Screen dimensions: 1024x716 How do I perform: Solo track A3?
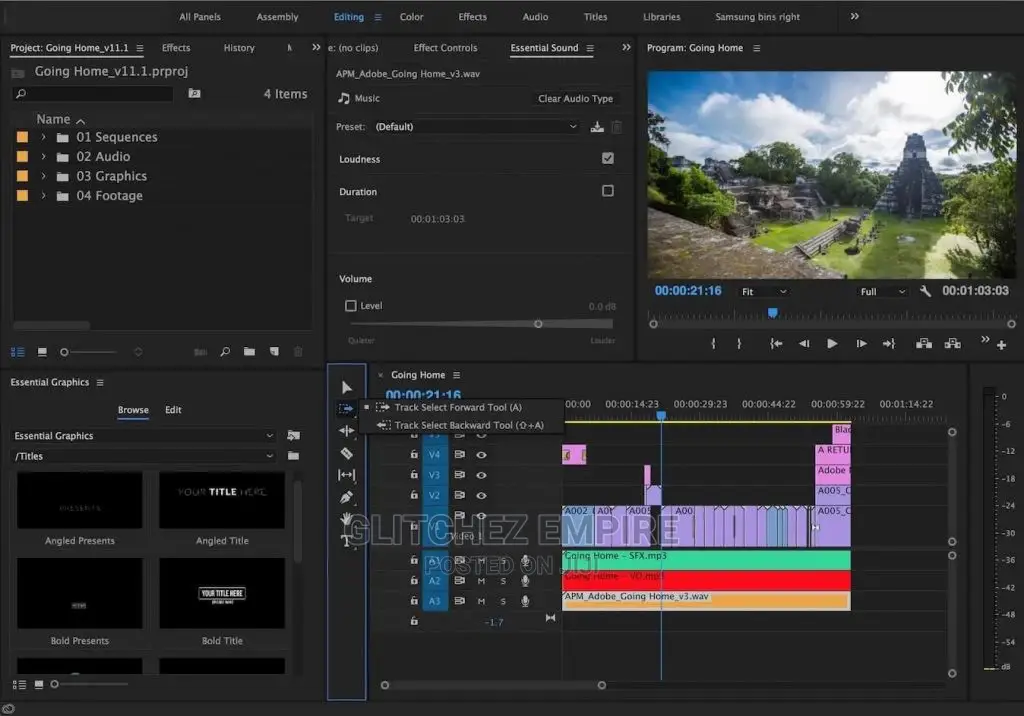(503, 601)
